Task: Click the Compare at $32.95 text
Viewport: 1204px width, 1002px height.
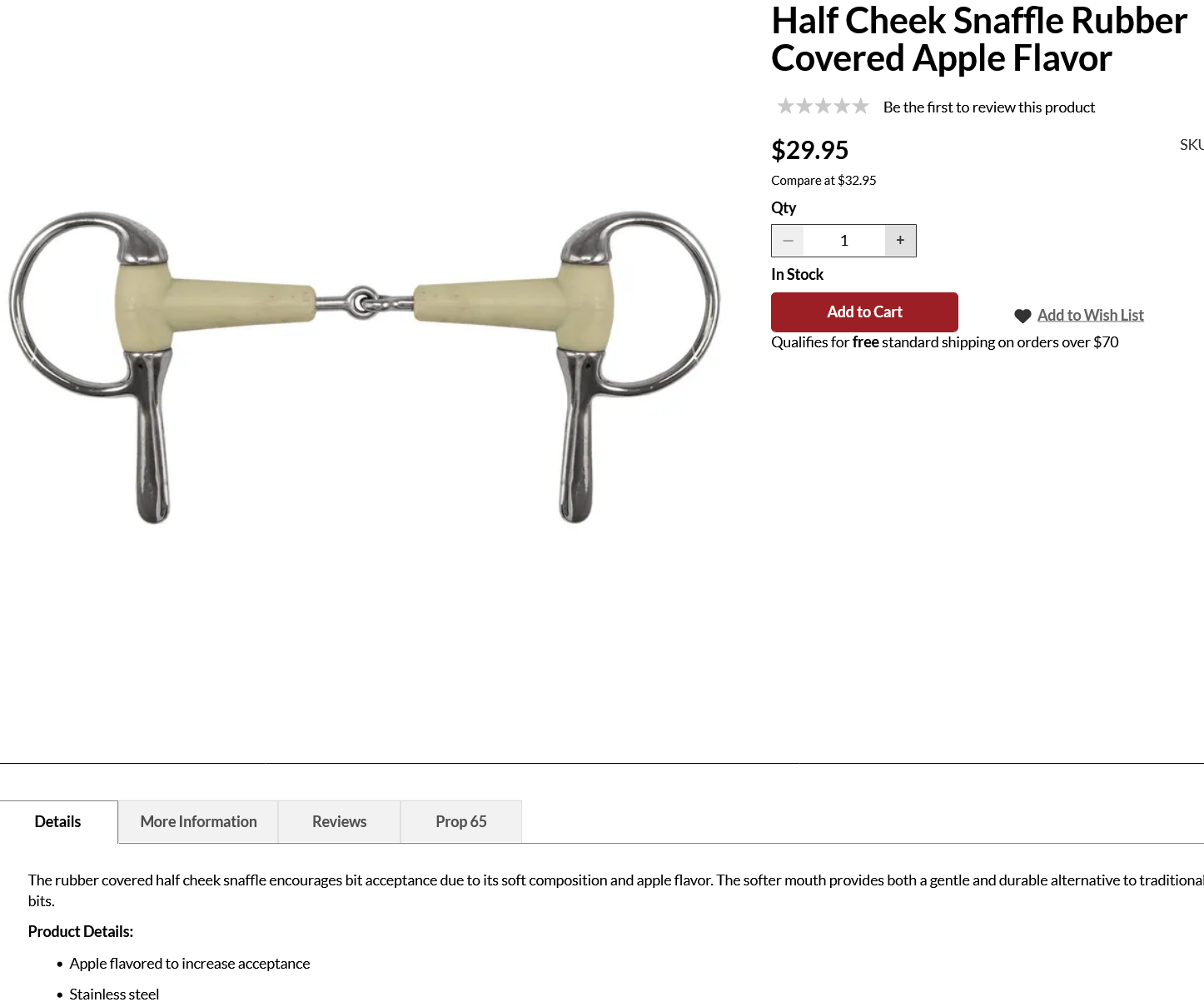Action: click(823, 181)
